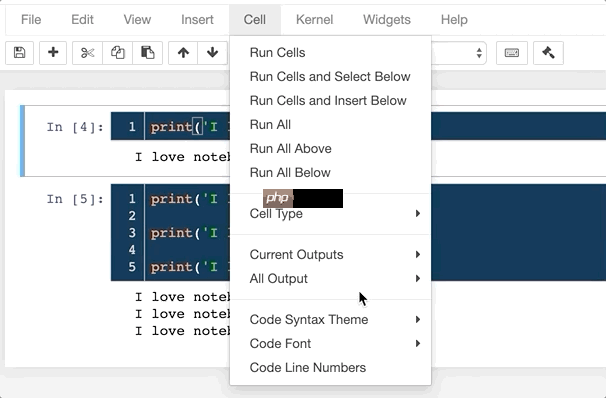Open the Edit menu

82,20
